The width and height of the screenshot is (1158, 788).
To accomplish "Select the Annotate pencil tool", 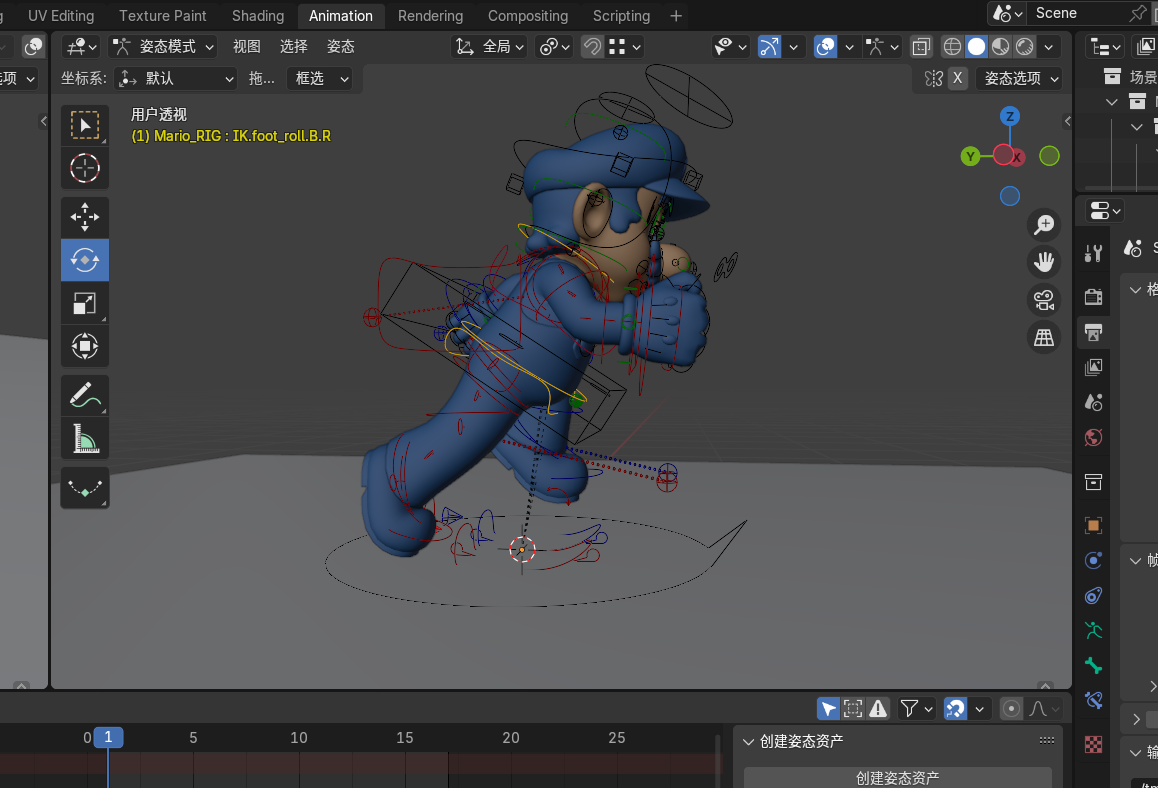I will pyautogui.click(x=85, y=395).
